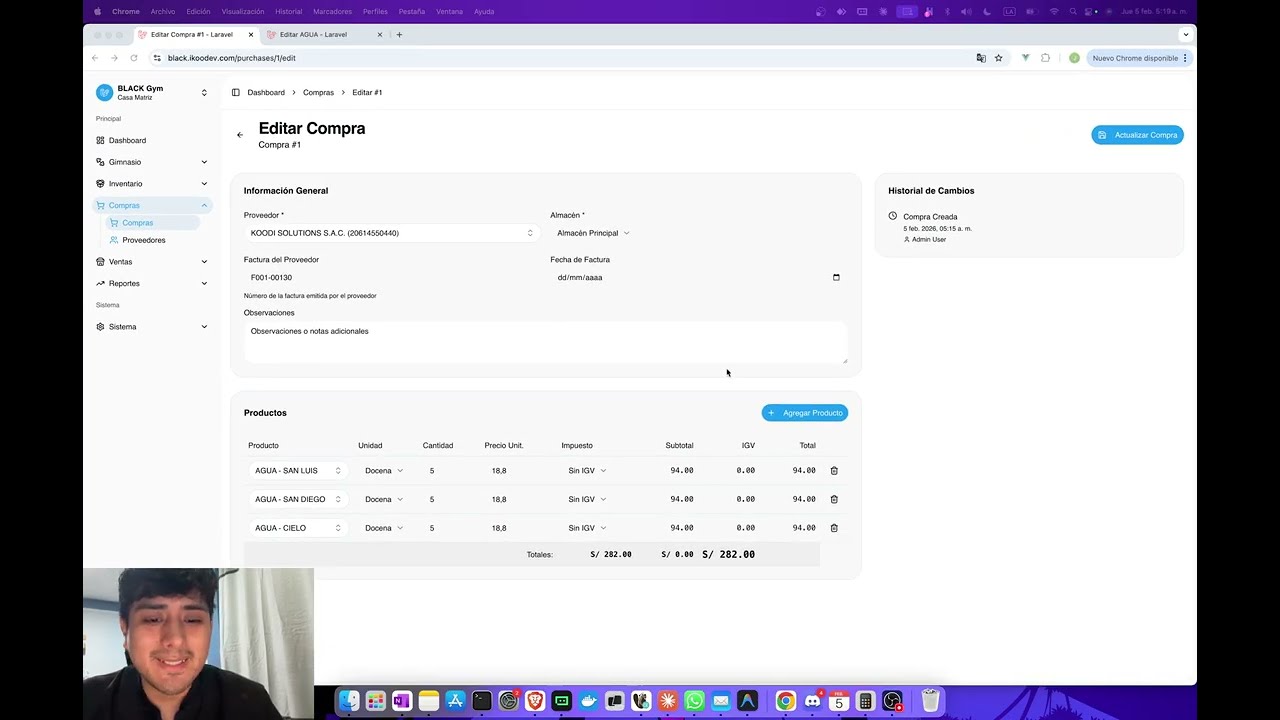Click the Vue devtools extension icon
The height and width of the screenshot is (720, 1280).
pyautogui.click(x=1025, y=58)
